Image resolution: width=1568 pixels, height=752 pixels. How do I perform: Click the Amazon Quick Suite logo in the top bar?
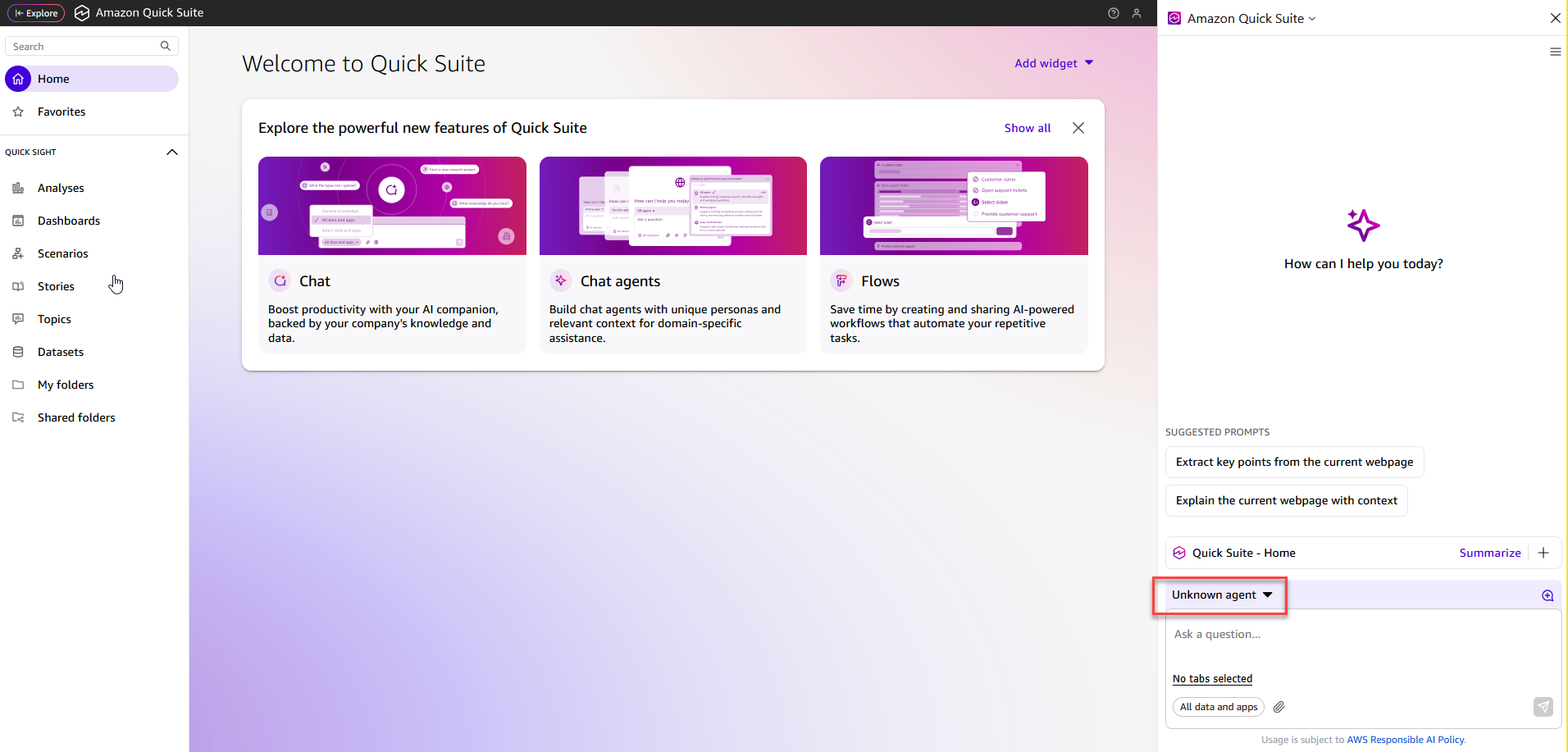pyautogui.click(x=82, y=13)
